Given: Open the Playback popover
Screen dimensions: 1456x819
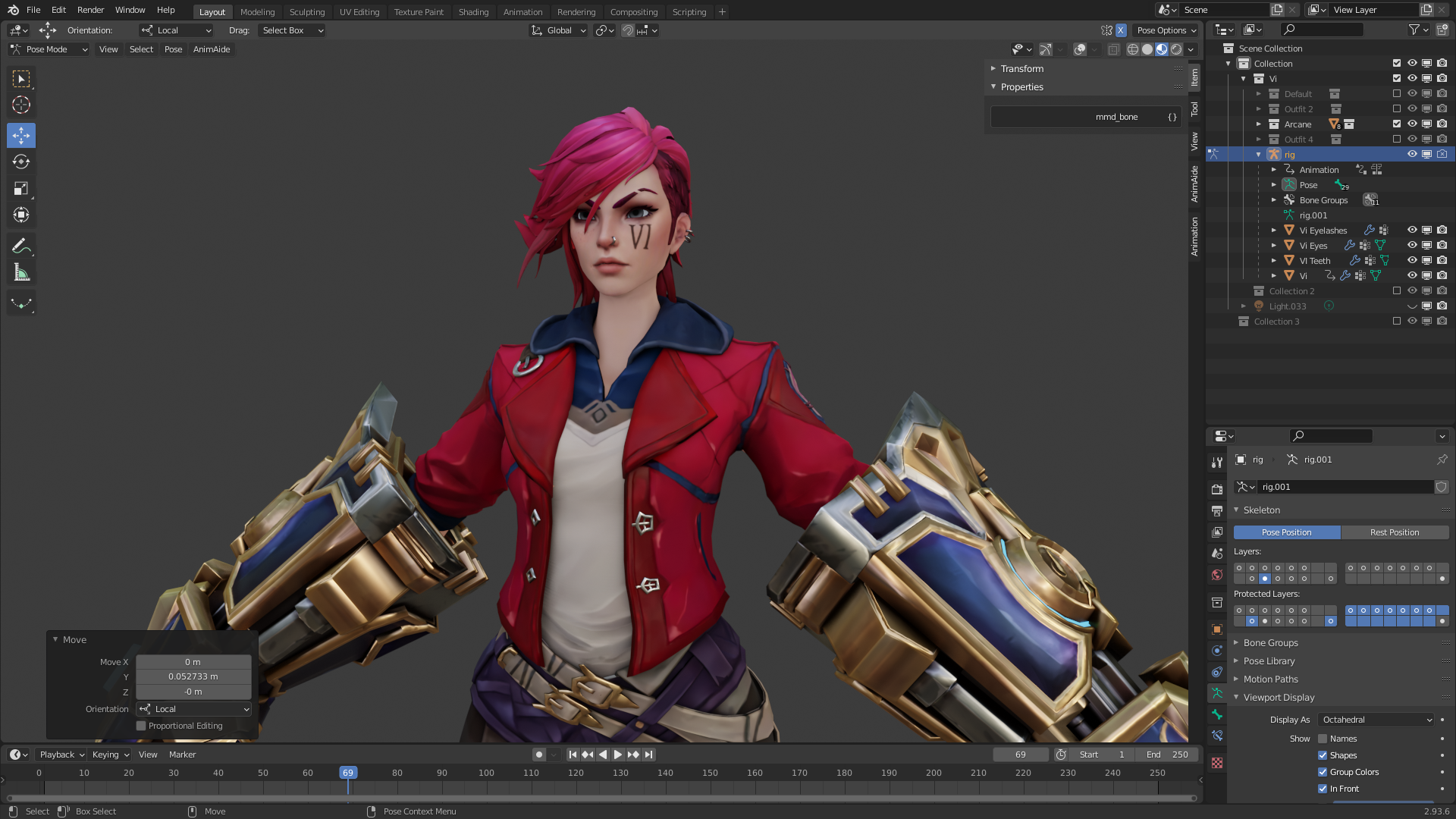Looking at the screenshot, I should [x=61, y=755].
